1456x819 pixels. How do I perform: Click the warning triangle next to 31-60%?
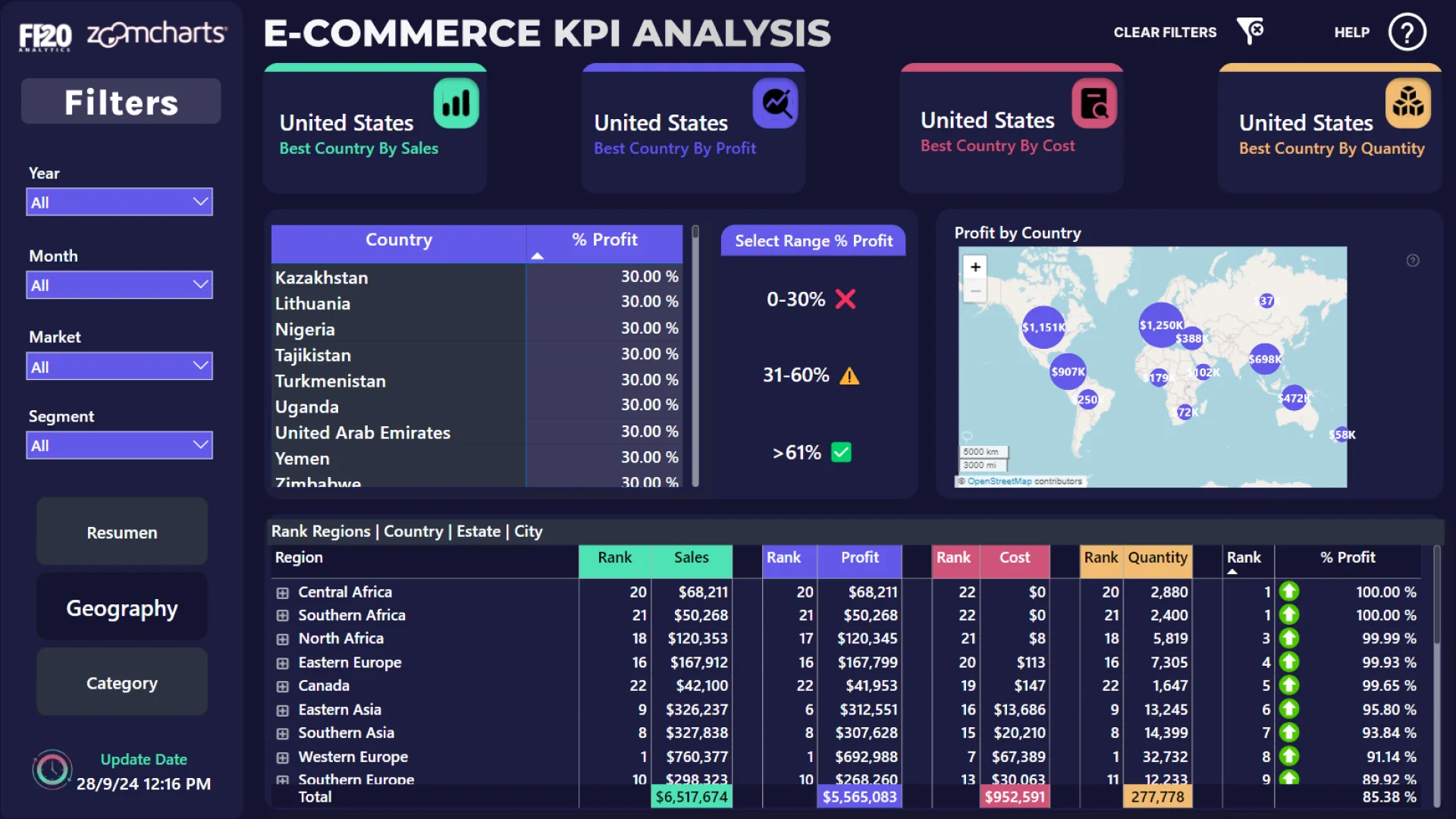[849, 375]
